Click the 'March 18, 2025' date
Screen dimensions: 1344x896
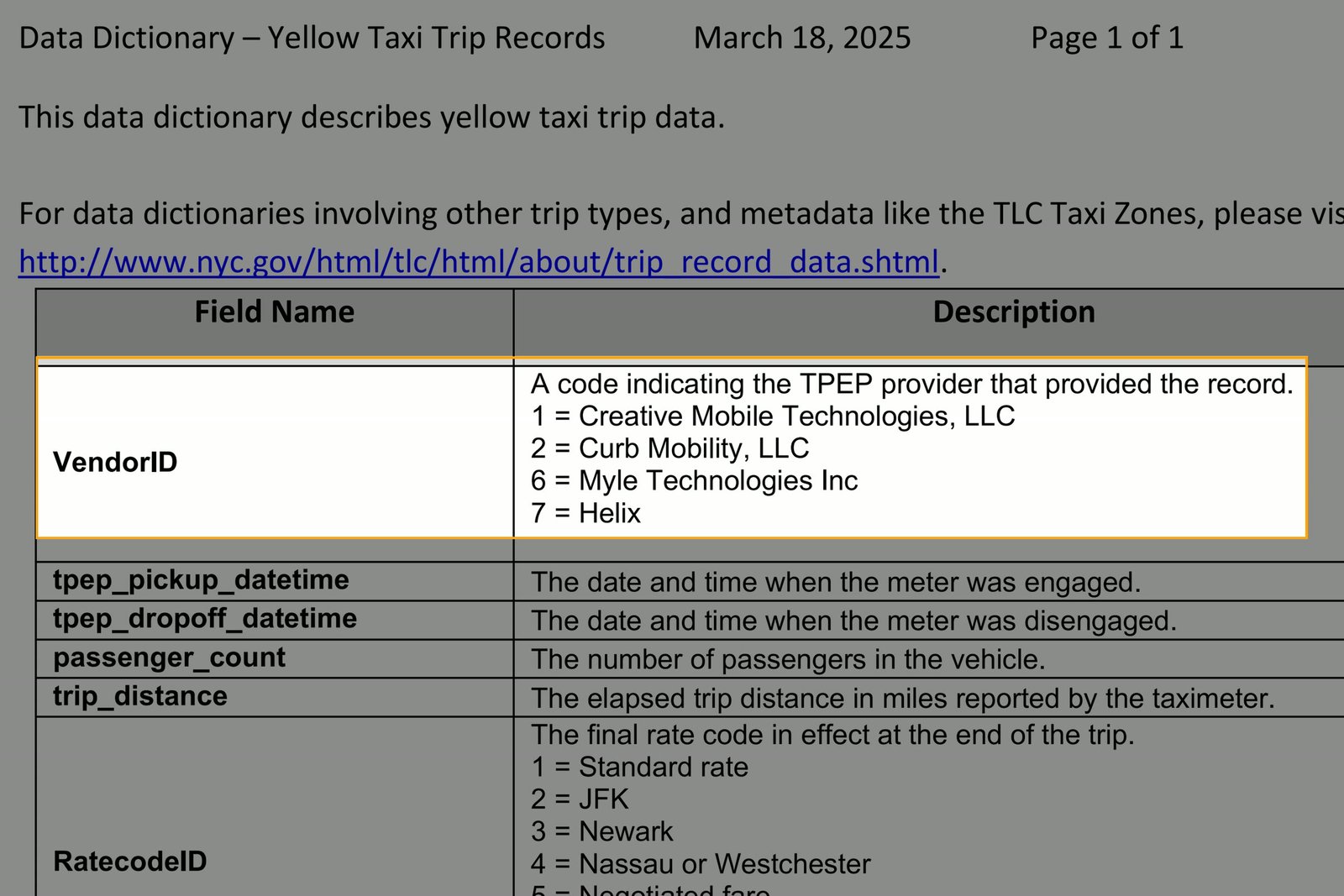(802, 38)
